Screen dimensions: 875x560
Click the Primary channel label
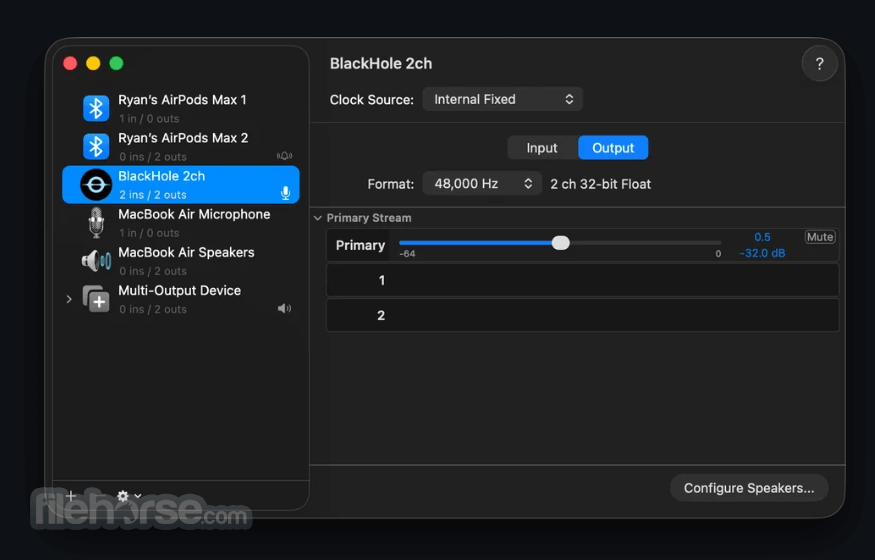click(360, 245)
